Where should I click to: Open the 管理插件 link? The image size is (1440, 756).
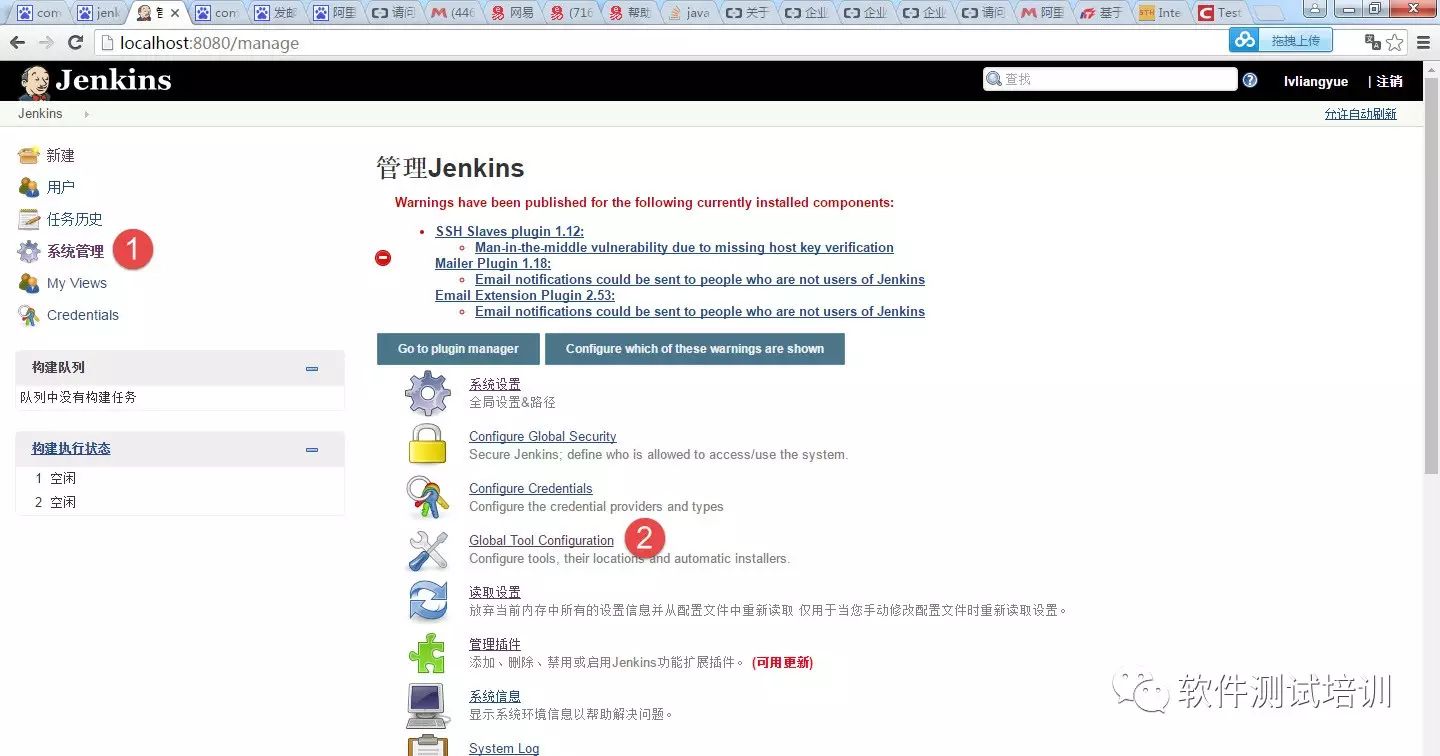495,644
